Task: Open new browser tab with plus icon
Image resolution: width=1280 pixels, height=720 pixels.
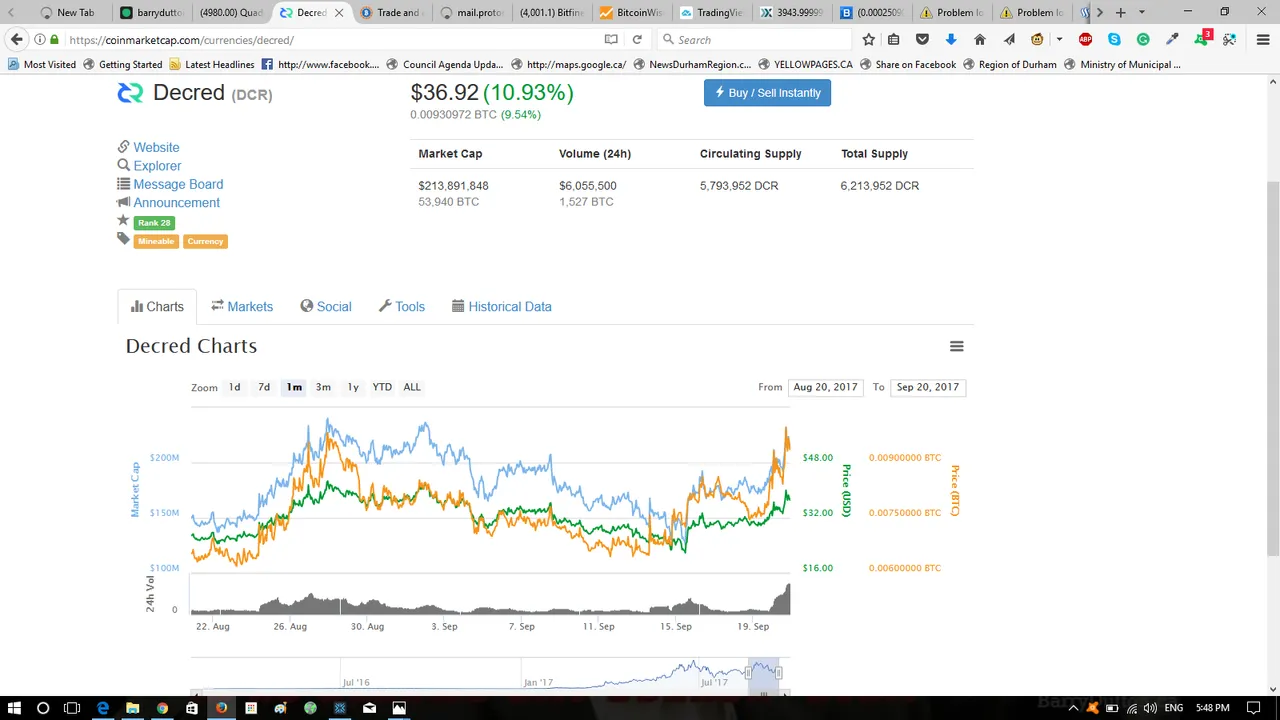Action: point(1120,13)
